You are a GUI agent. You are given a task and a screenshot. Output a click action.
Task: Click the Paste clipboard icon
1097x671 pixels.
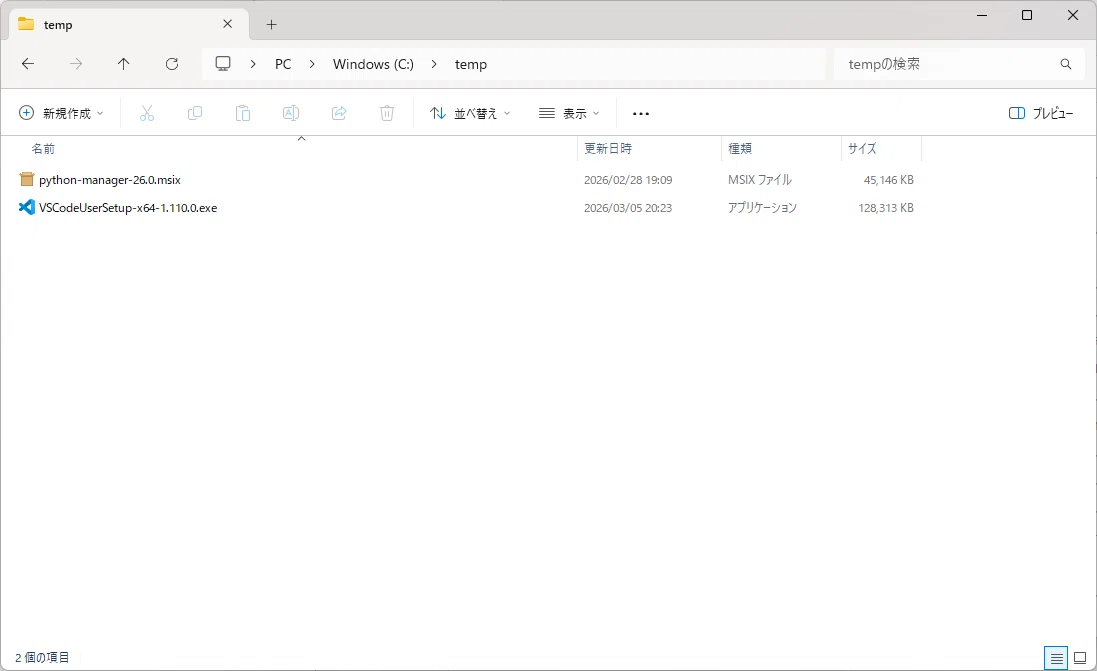coord(243,113)
